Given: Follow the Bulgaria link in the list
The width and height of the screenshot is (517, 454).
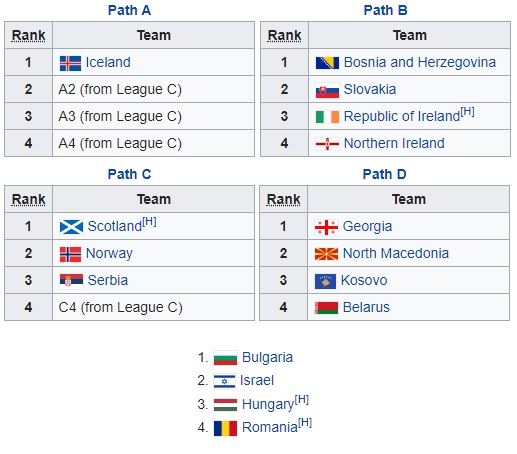Looking at the screenshot, I should (x=267, y=357).
